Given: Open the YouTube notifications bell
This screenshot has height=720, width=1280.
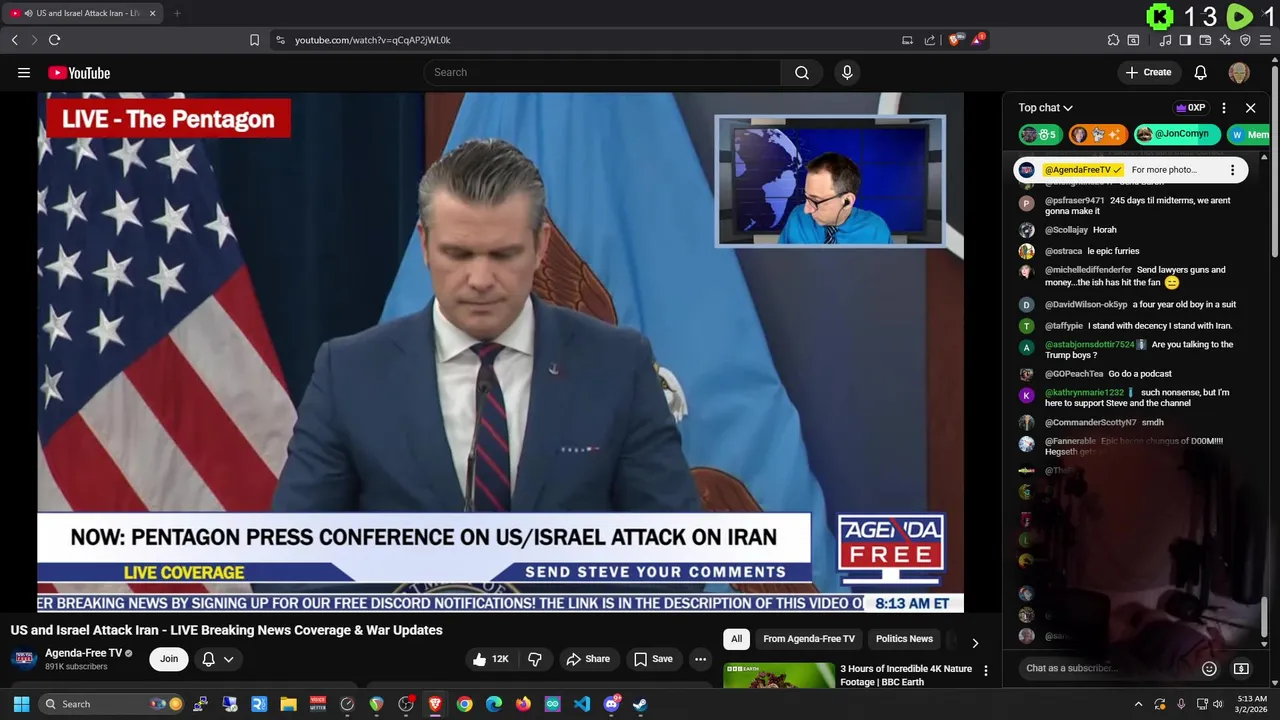Looking at the screenshot, I should 1201,72.
